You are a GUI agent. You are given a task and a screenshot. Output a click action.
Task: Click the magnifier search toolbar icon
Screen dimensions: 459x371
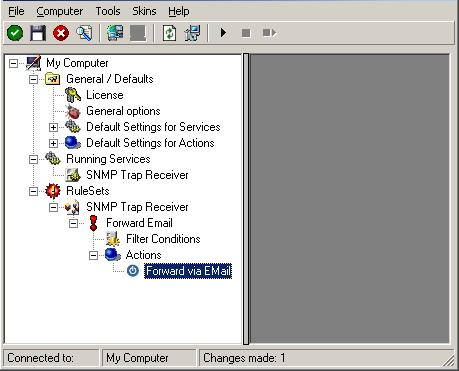coord(84,33)
